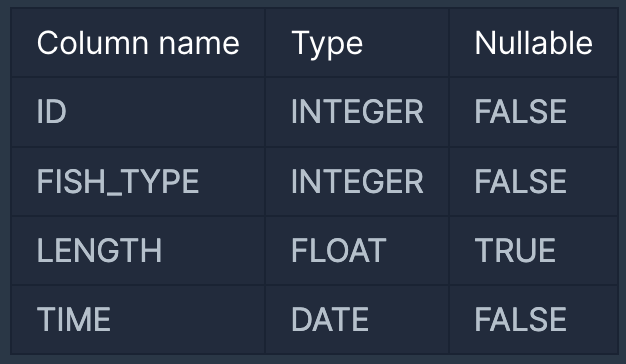The height and width of the screenshot is (364, 626).
Task: Select the ID column name cell
Action: point(138,112)
